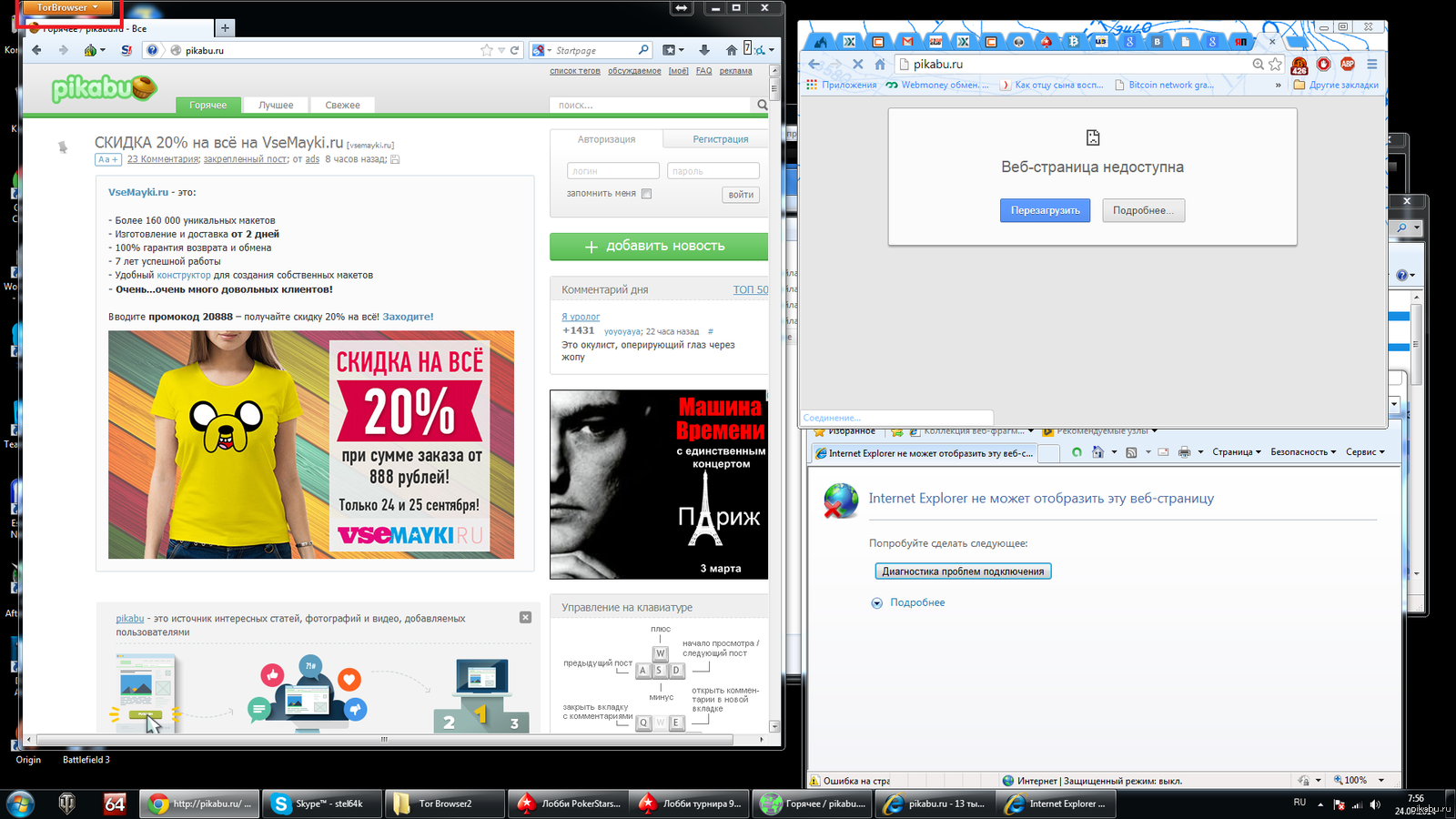Switch to 'Лучшее' tab on pikabu

click(276, 105)
